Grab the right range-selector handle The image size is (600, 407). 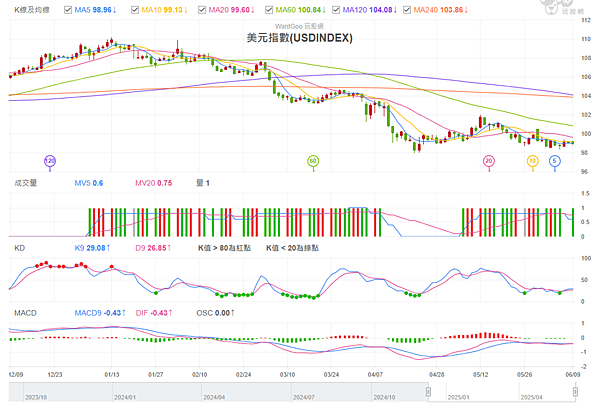(575, 392)
